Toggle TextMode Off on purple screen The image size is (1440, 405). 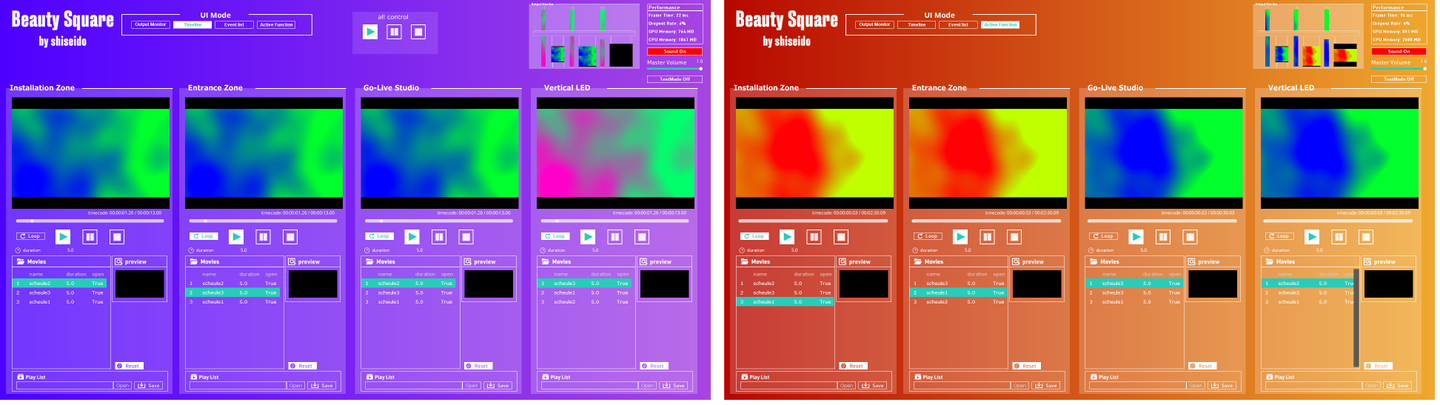tap(675, 79)
